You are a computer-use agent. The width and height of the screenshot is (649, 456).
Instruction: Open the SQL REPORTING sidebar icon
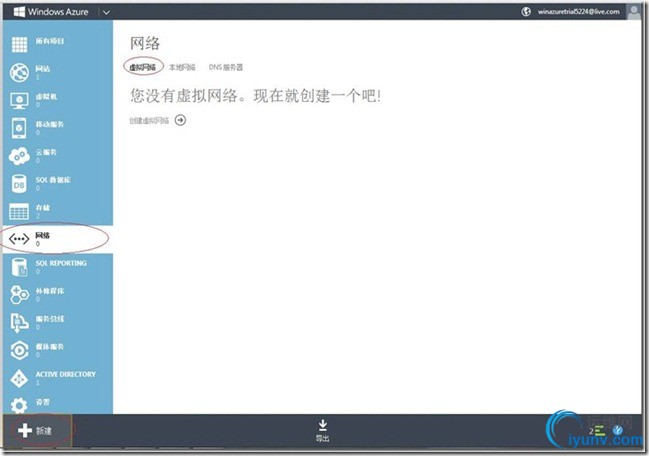(19, 267)
